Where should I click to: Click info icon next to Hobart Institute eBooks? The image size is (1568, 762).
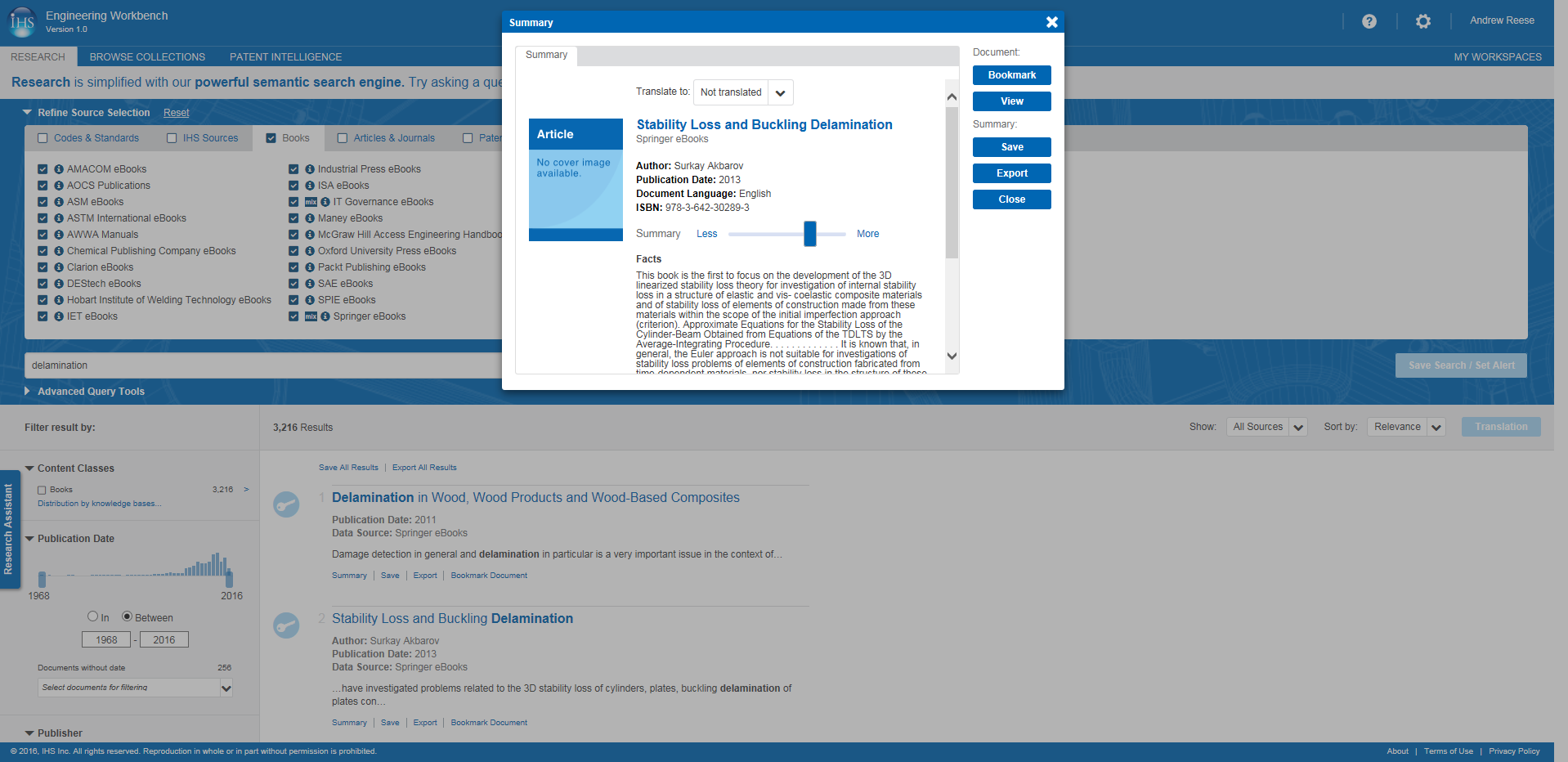(59, 300)
